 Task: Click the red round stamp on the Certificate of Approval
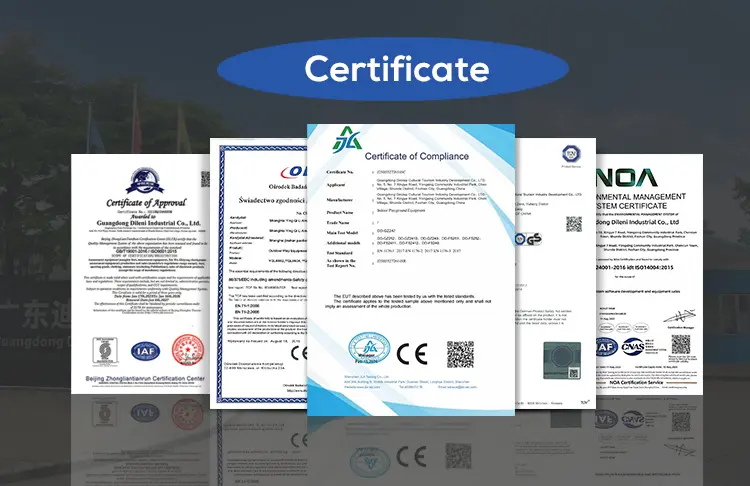point(186,350)
